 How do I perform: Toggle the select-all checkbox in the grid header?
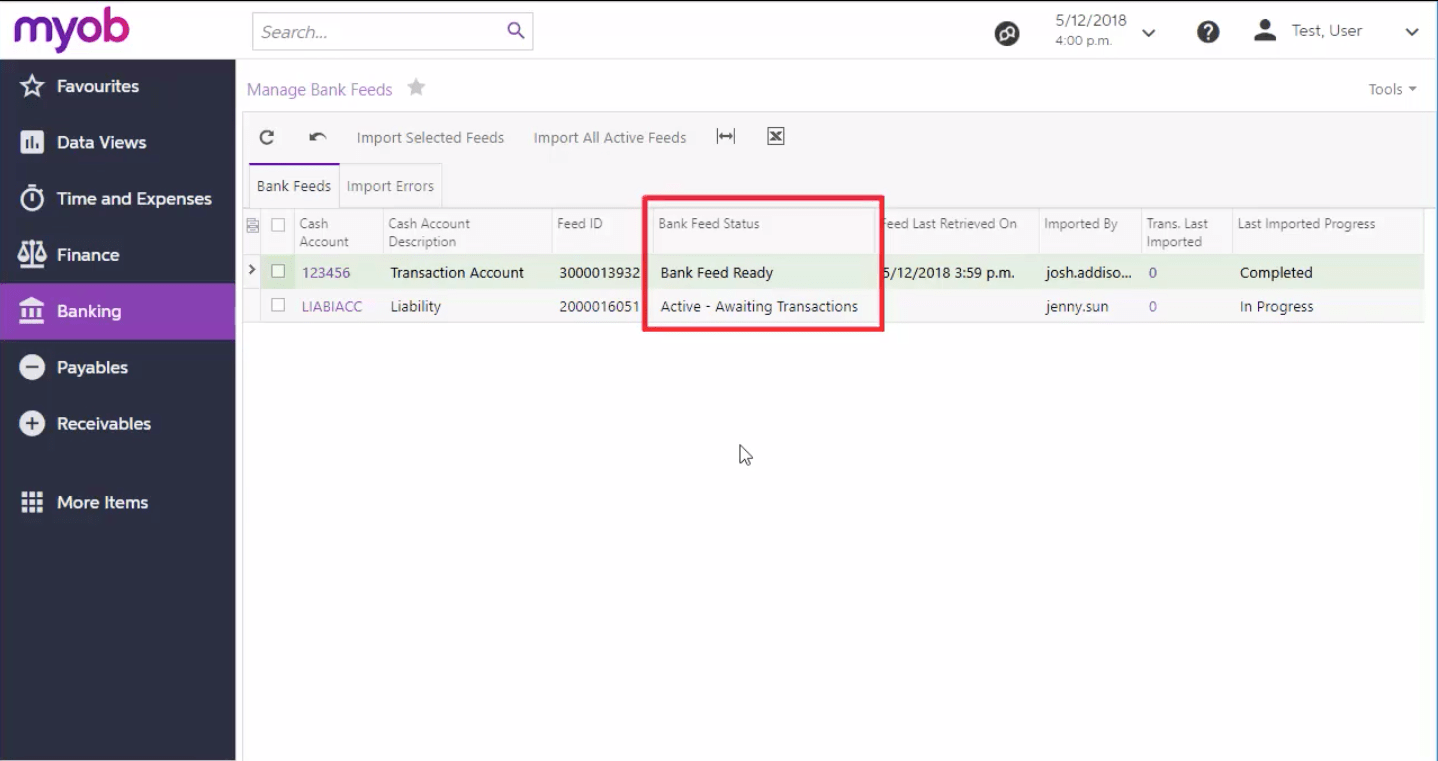277,225
